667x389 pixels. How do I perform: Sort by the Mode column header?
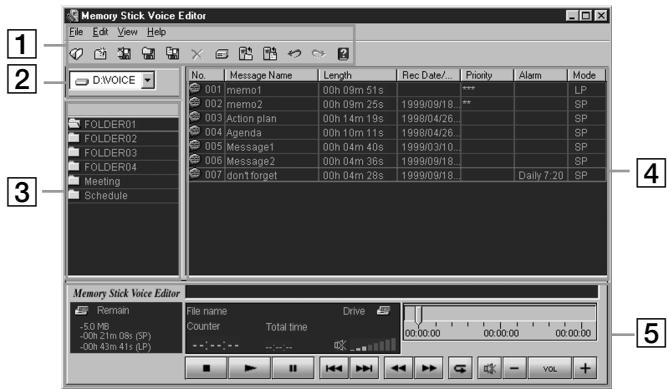pyautogui.click(x=587, y=75)
